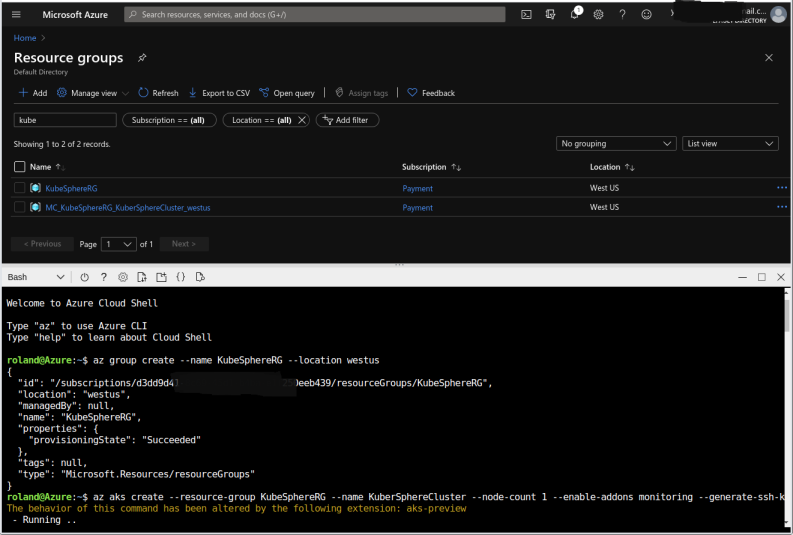
Task: Click the Refresh toolbar command
Action: coord(158,93)
